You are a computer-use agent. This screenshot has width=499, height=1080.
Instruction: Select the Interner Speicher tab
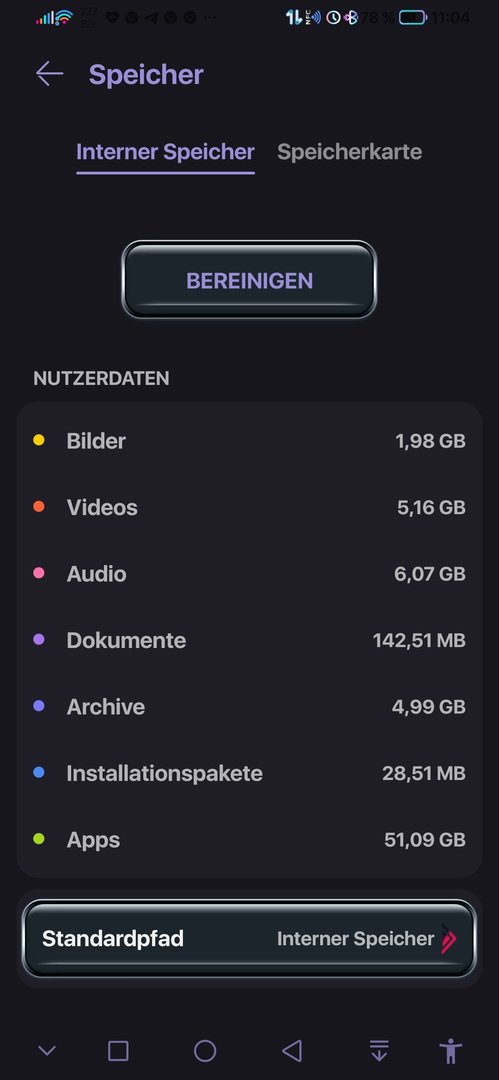165,152
